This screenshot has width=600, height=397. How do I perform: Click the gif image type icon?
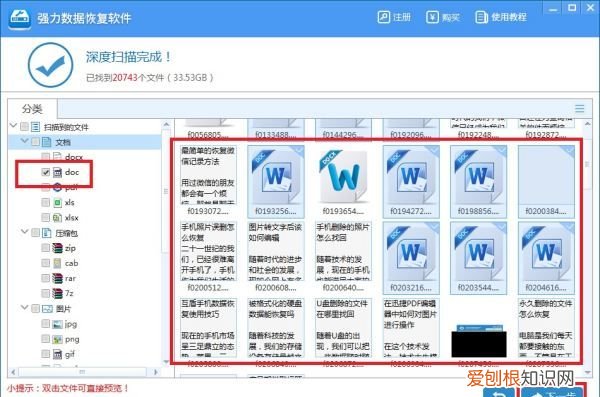(x=57, y=355)
